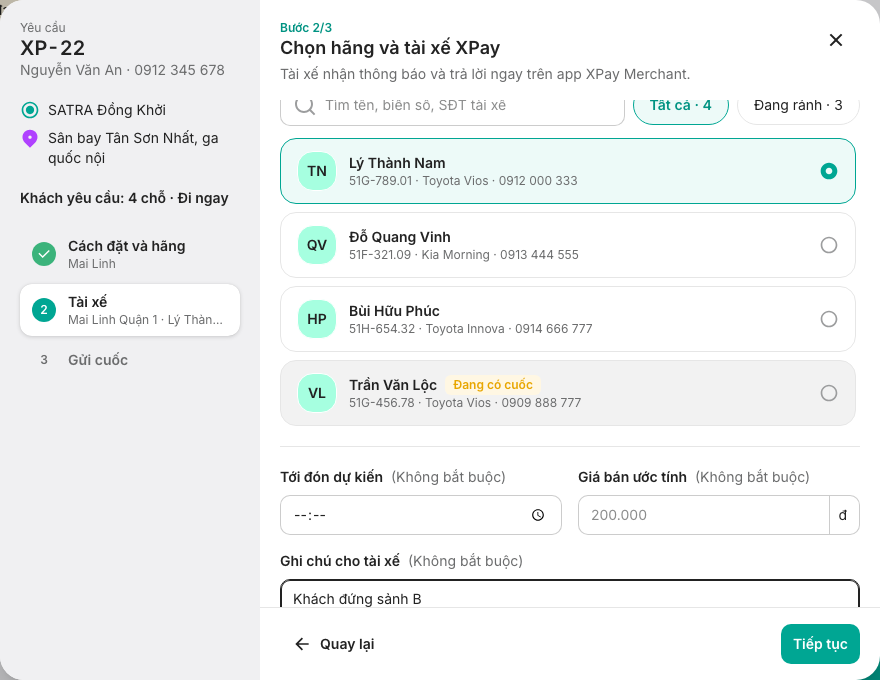The width and height of the screenshot is (880, 680).
Task: Click the step 2 number badge
Action: coord(44,310)
